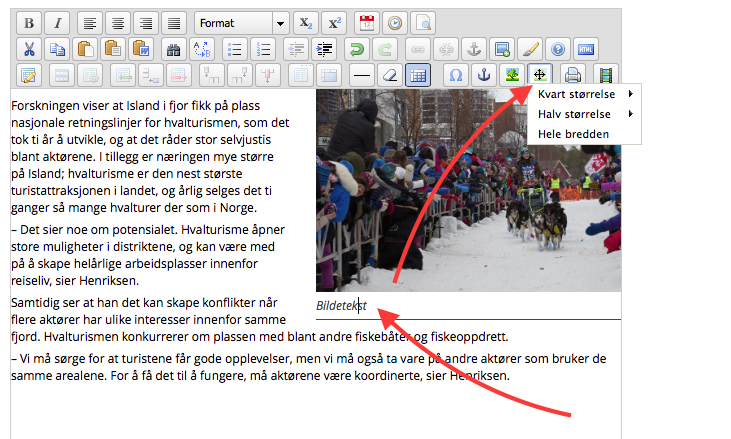
Task: Insert special character with omega icon
Action: pos(456,74)
